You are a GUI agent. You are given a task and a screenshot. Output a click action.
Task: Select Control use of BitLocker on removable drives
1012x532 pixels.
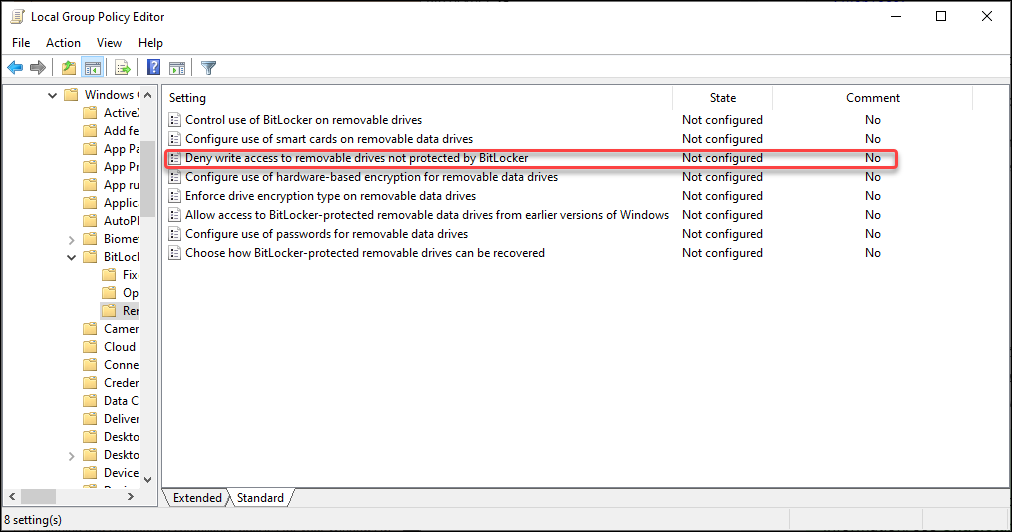[303, 120]
